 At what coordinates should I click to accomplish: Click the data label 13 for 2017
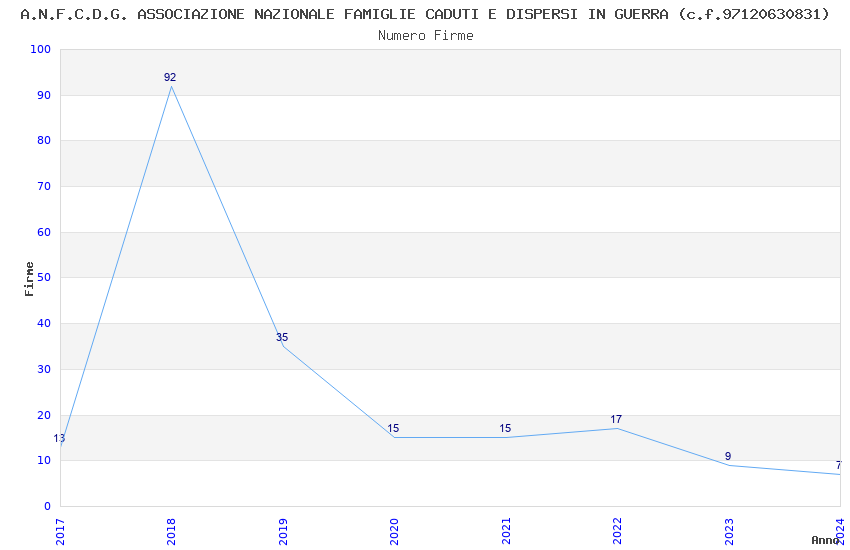(x=59, y=438)
